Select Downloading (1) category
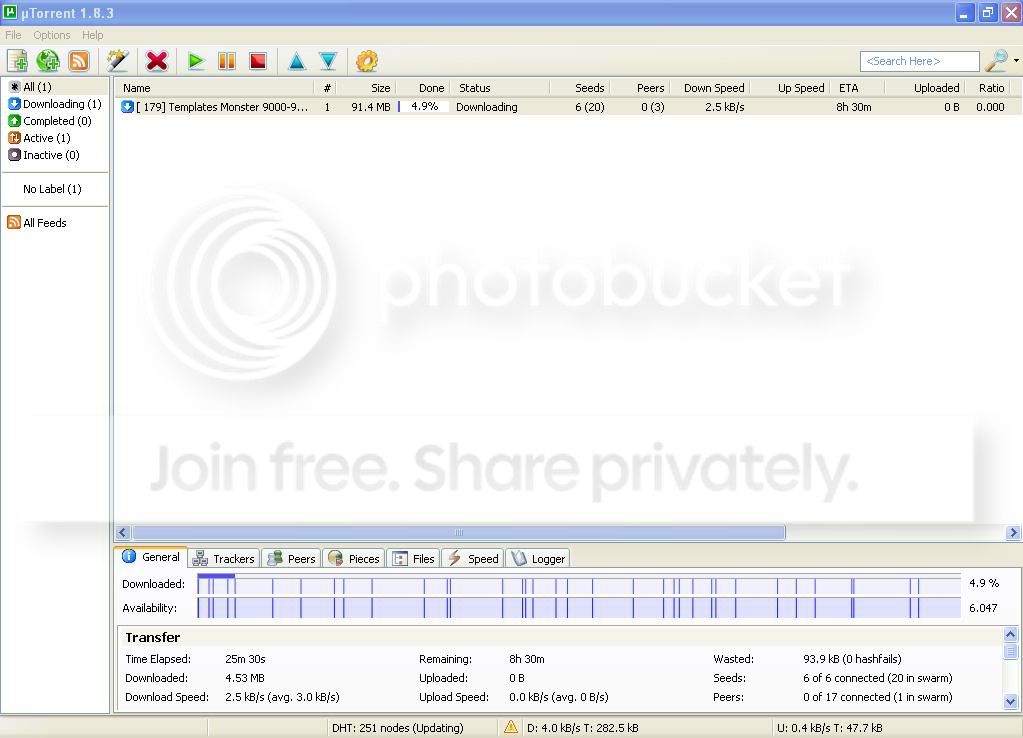The width and height of the screenshot is (1023, 738). (x=55, y=104)
